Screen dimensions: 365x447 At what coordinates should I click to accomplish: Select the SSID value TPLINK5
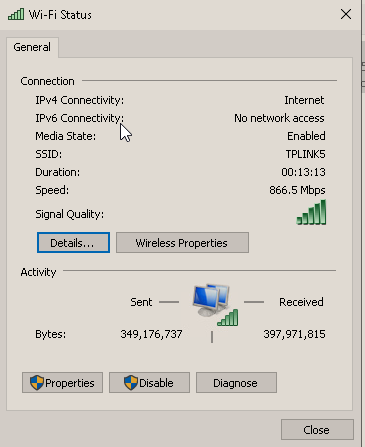305,154
